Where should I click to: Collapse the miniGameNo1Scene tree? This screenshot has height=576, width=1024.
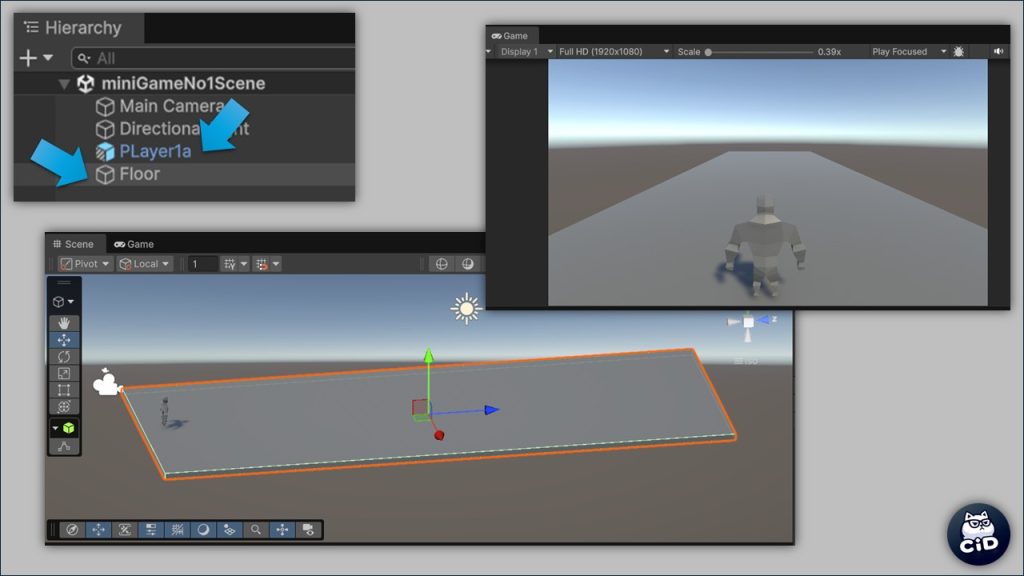(x=65, y=84)
